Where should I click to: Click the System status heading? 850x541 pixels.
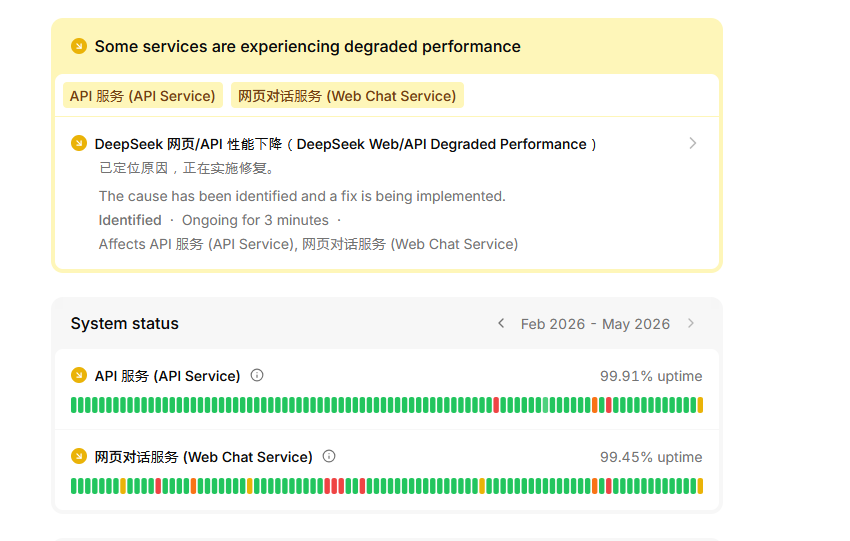tap(125, 324)
